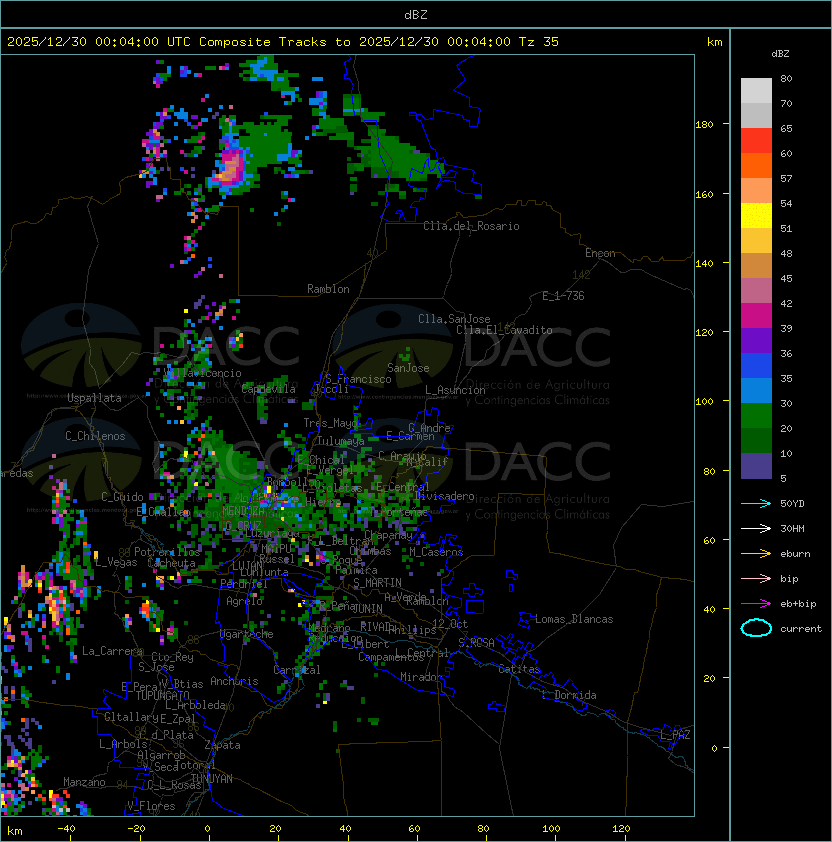Click the '50YD' legend label

pyautogui.click(x=792, y=504)
